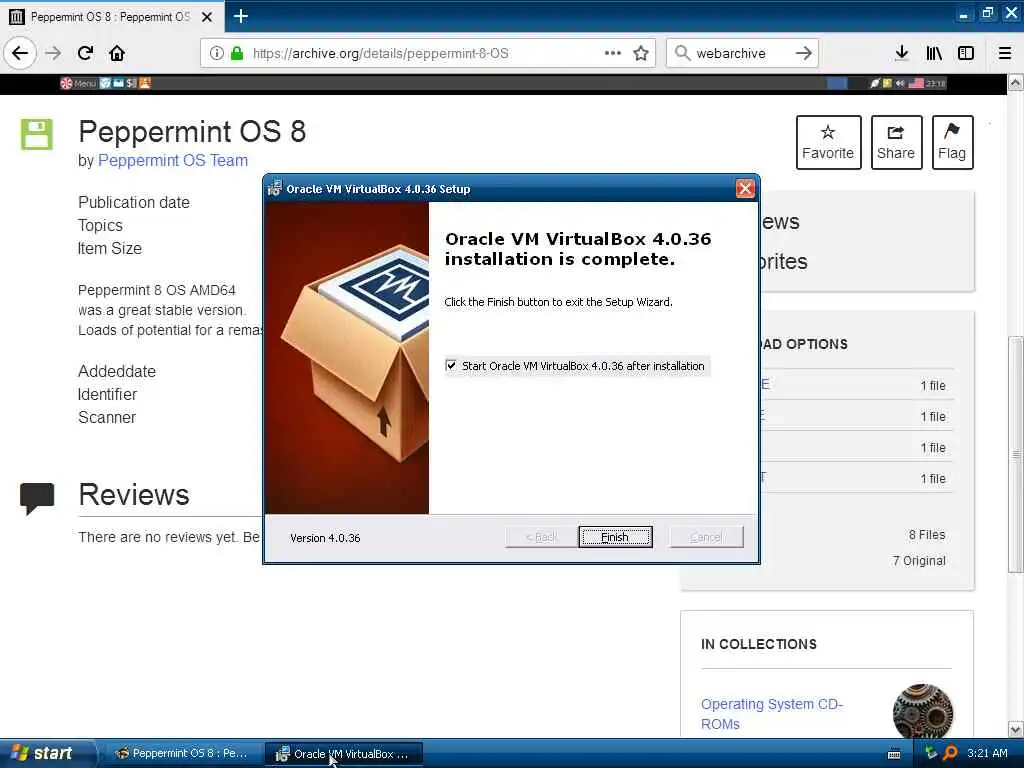1024x768 pixels.
Task: Click the browser forward arrow
Action: pos(54,53)
